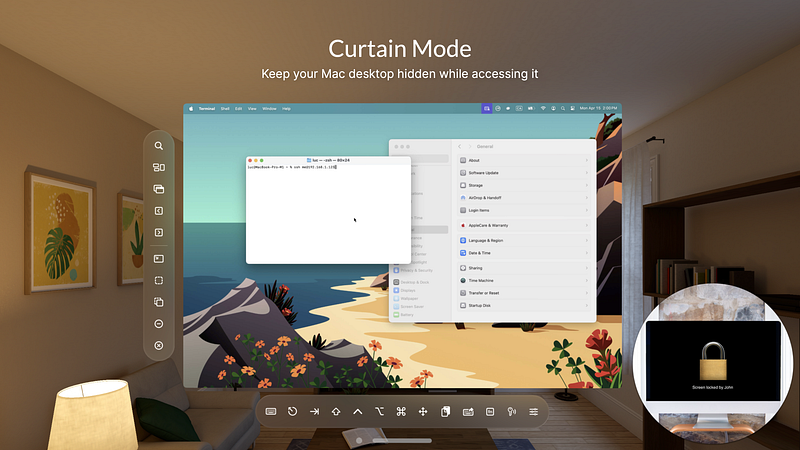Open the Shell menu
The image size is (800, 450).
pyautogui.click(x=225, y=109)
